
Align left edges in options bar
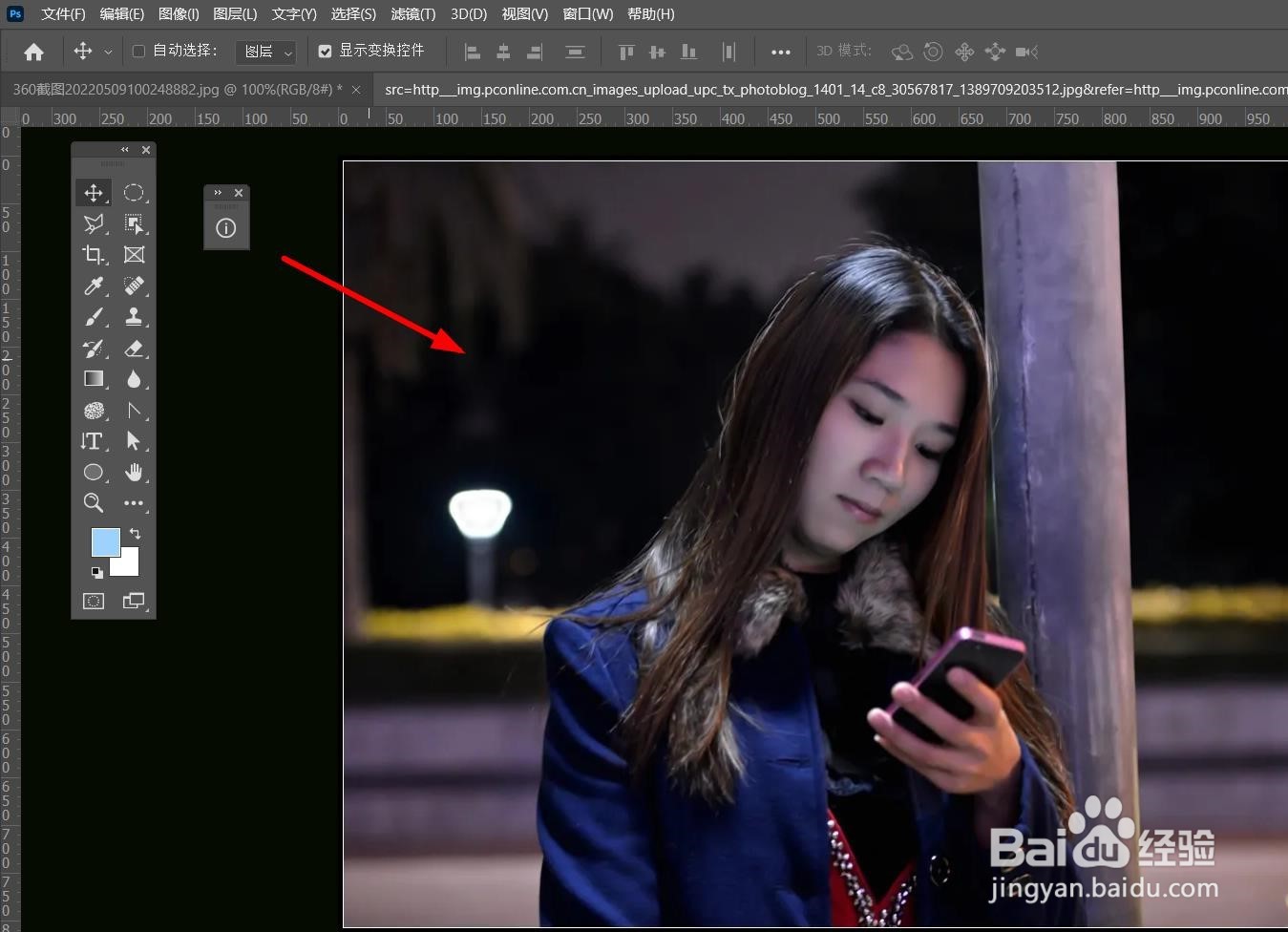tap(472, 52)
